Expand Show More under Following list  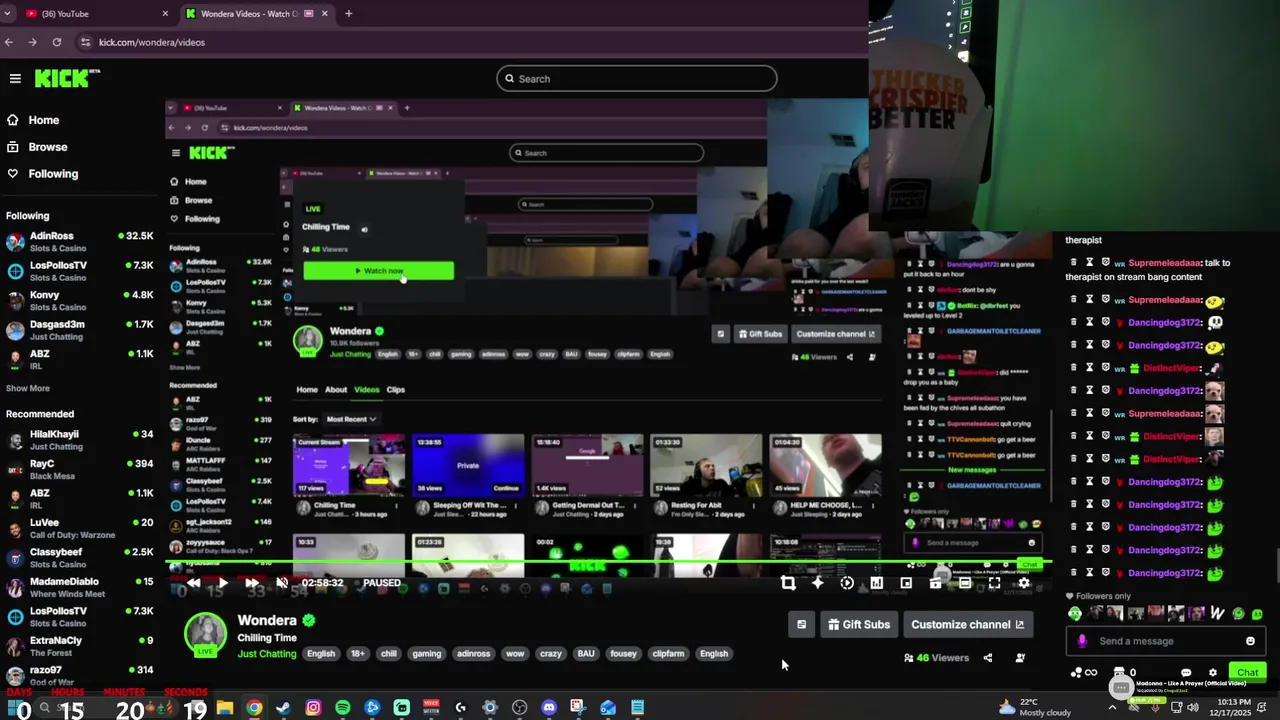tap(28, 388)
